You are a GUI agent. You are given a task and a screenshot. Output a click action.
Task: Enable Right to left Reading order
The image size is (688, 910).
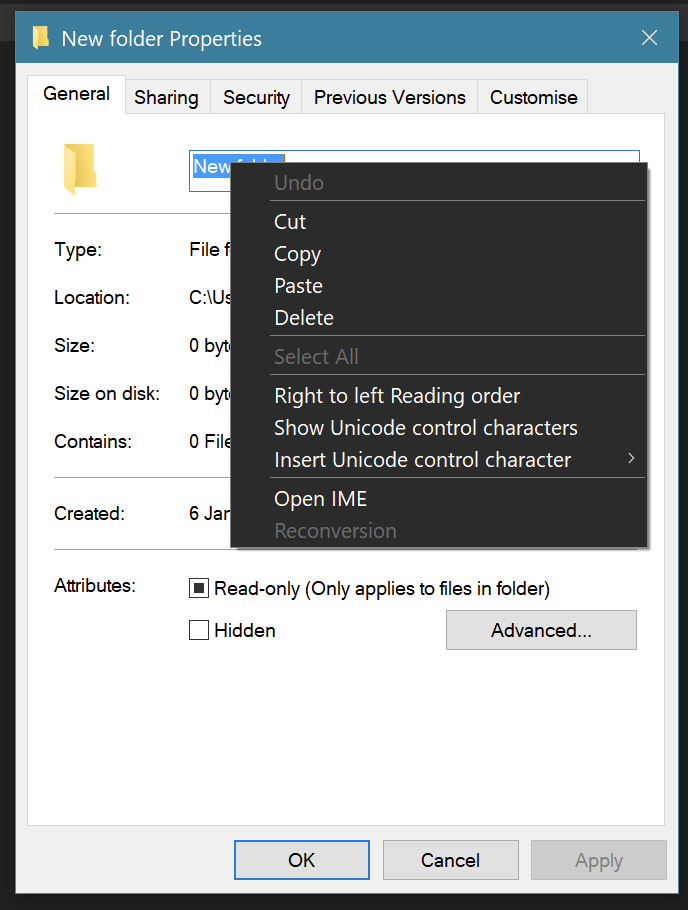(x=396, y=396)
